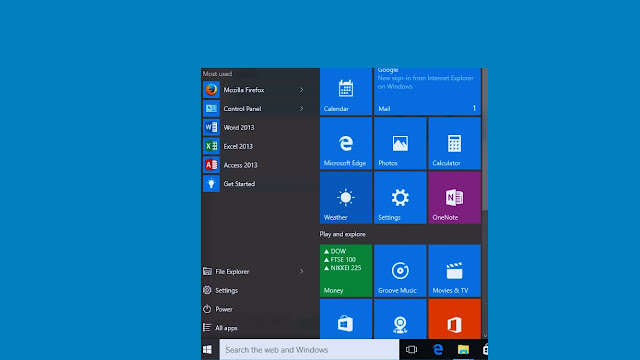Open the Weather tile
The height and width of the screenshot is (360, 640).
coord(346,198)
